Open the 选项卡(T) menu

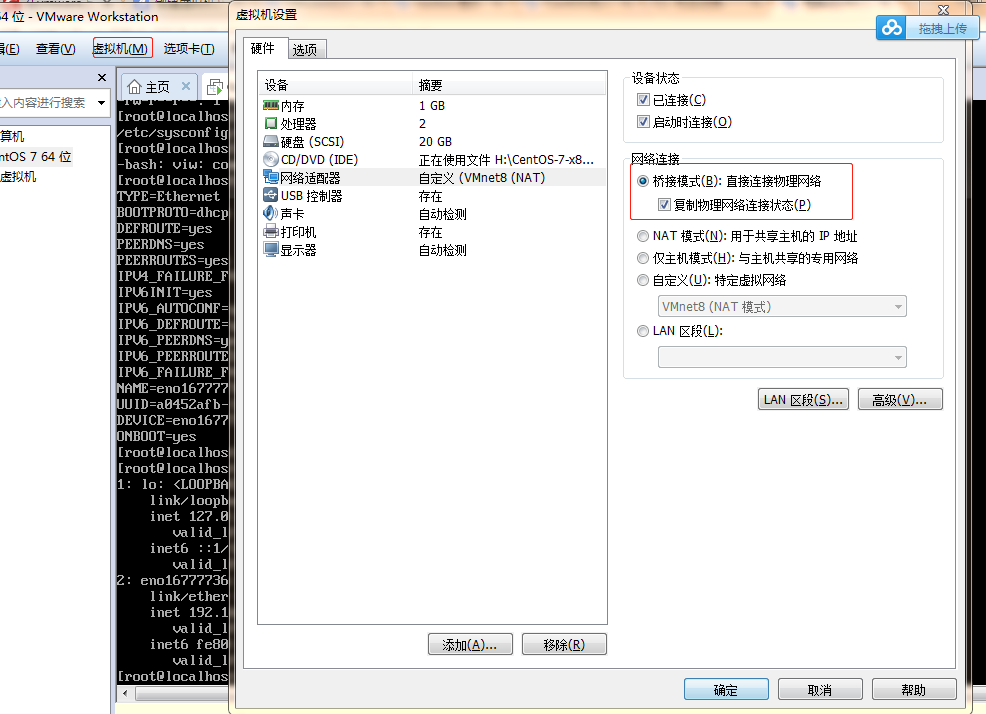coord(189,48)
